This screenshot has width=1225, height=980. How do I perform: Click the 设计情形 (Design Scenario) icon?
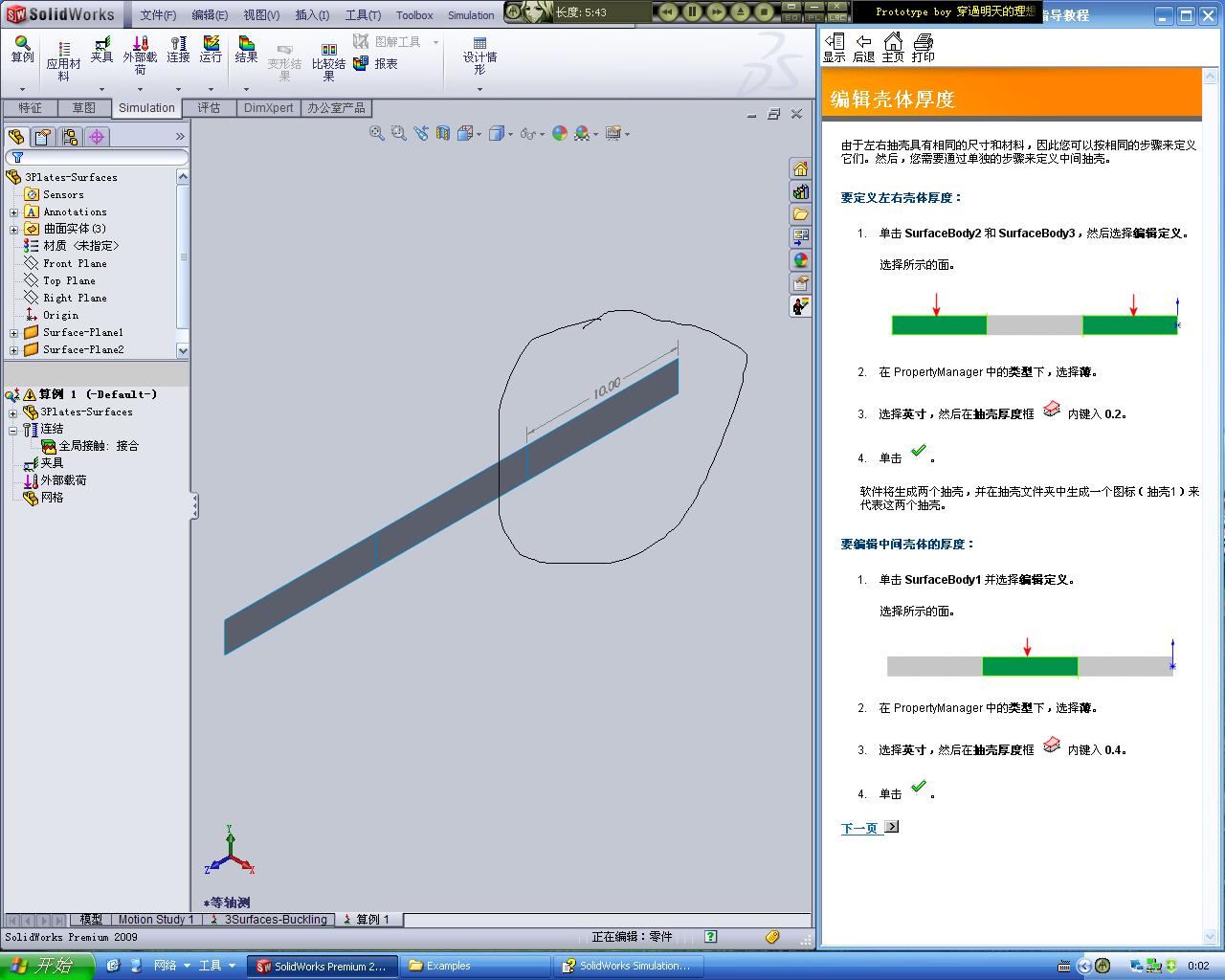click(x=479, y=56)
